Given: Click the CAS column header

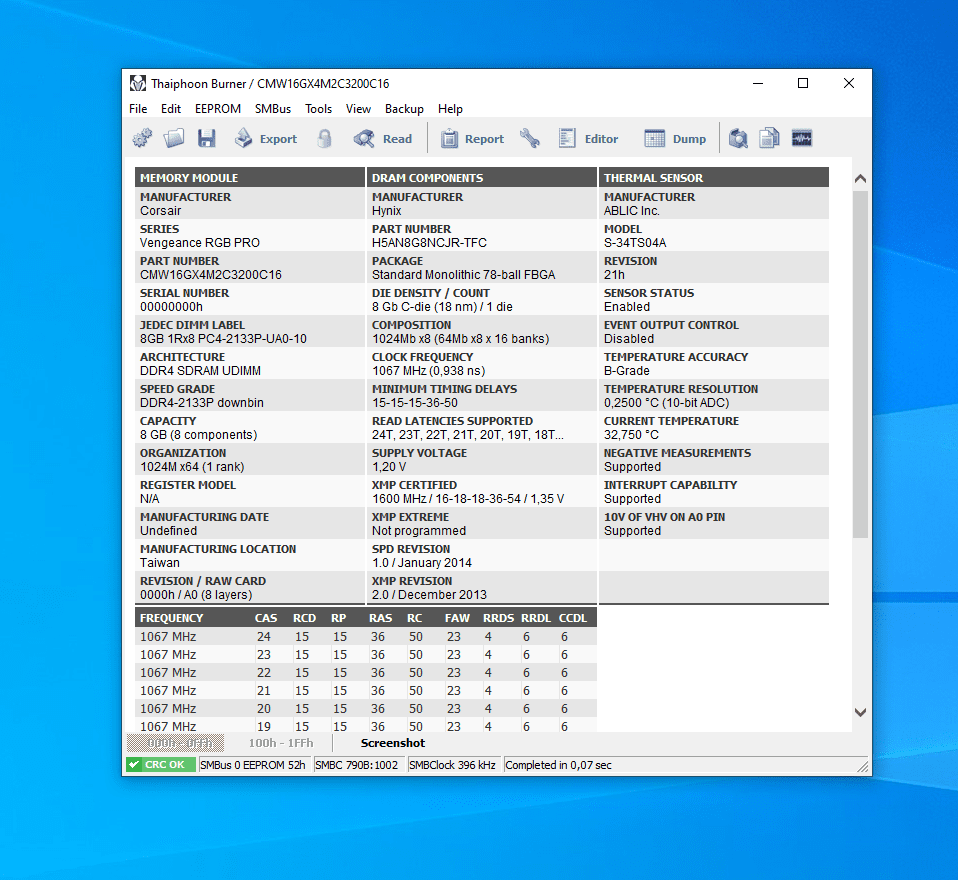Looking at the screenshot, I should pyautogui.click(x=266, y=618).
